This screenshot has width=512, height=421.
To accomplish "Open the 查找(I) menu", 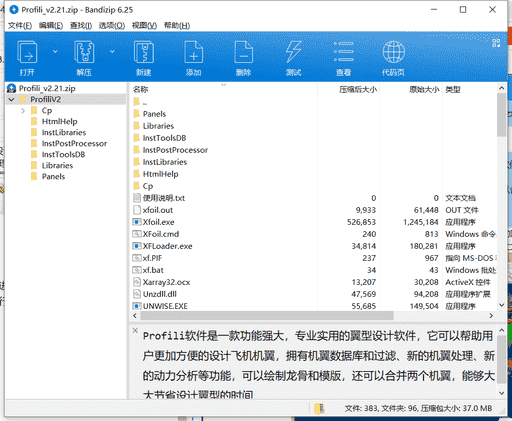I will coord(81,25).
